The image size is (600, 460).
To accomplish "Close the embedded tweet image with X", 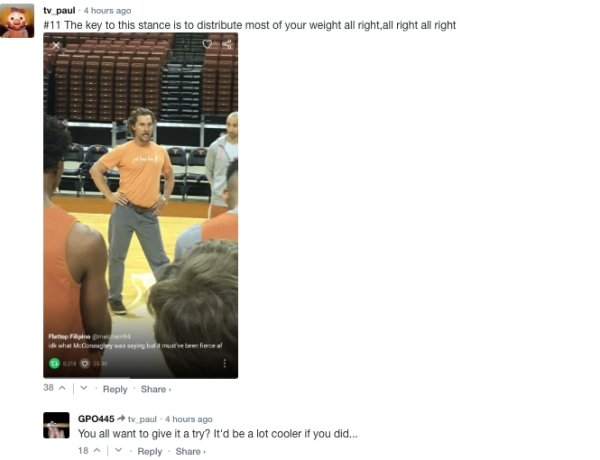I will 56,46.
